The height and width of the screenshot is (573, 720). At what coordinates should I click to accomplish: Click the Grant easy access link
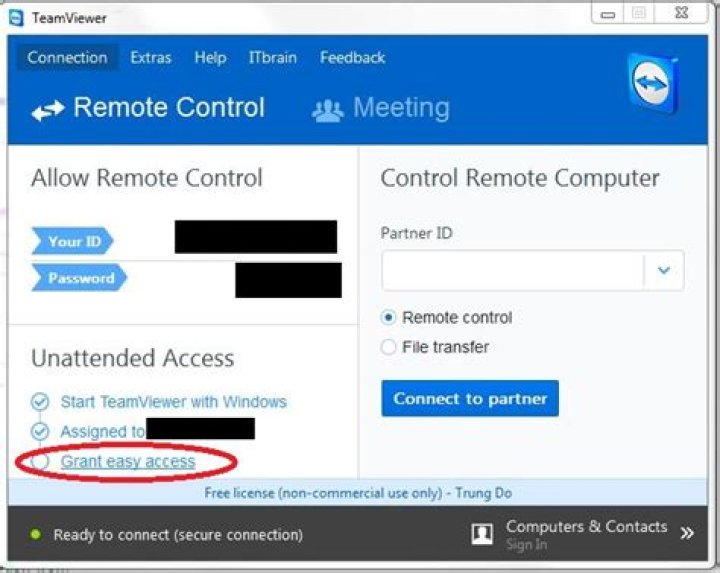pyautogui.click(x=128, y=461)
